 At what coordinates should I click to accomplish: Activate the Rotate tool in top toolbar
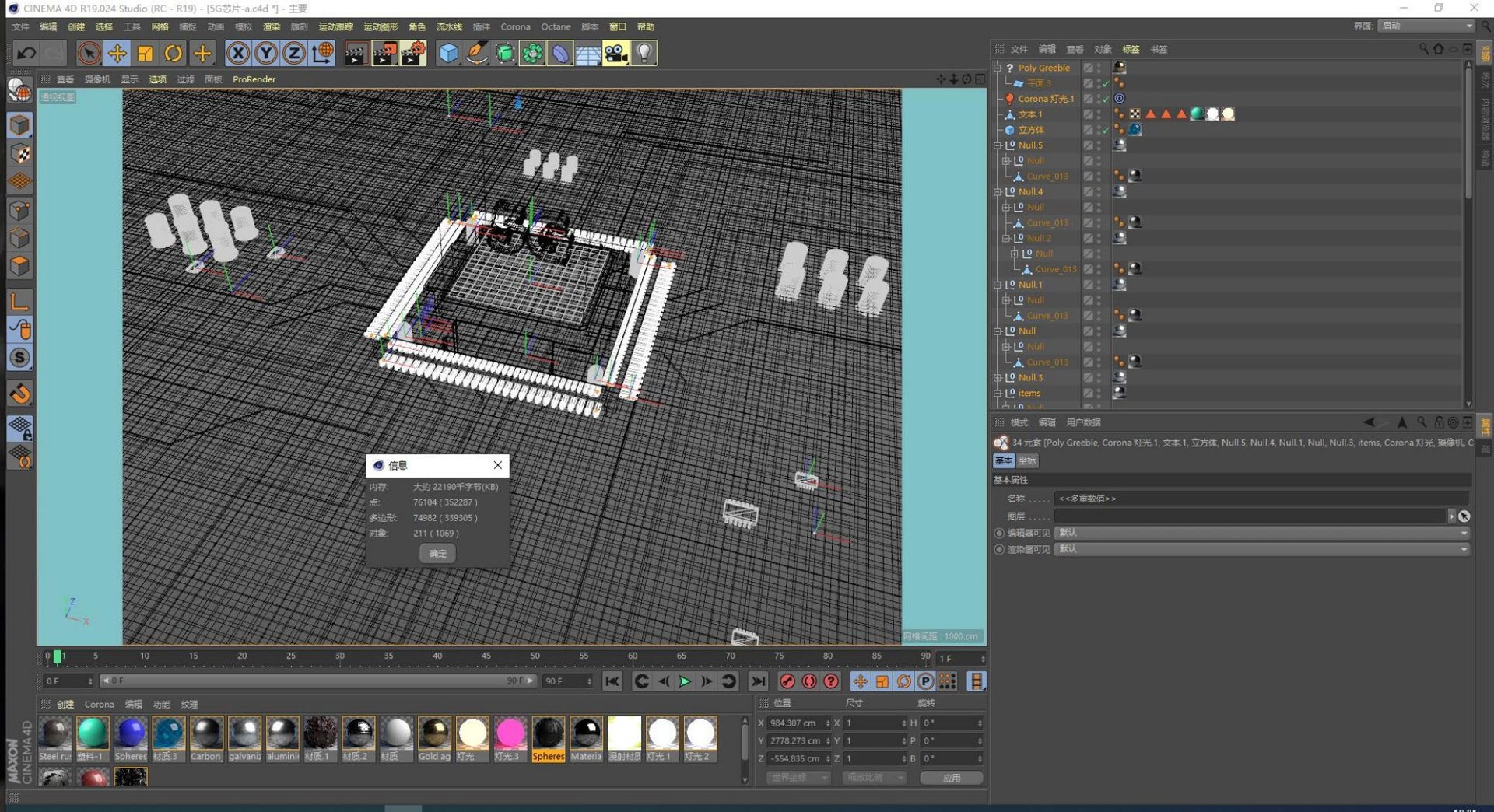pos(174,53)
